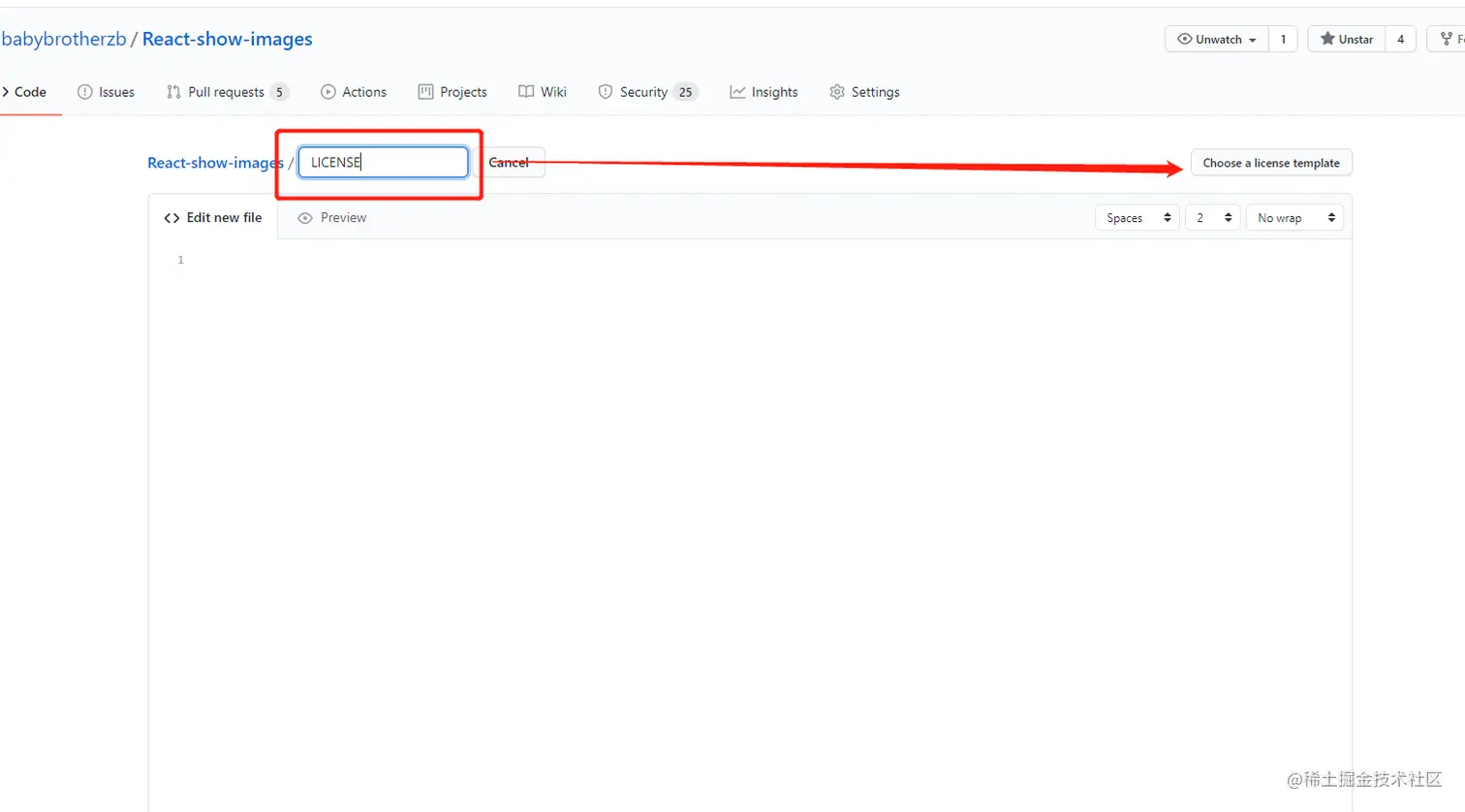Image resolution: width=1465 pixels, height=812 pixels.
Task: Cancel the new file creation
Action: (x=509, y=163)
